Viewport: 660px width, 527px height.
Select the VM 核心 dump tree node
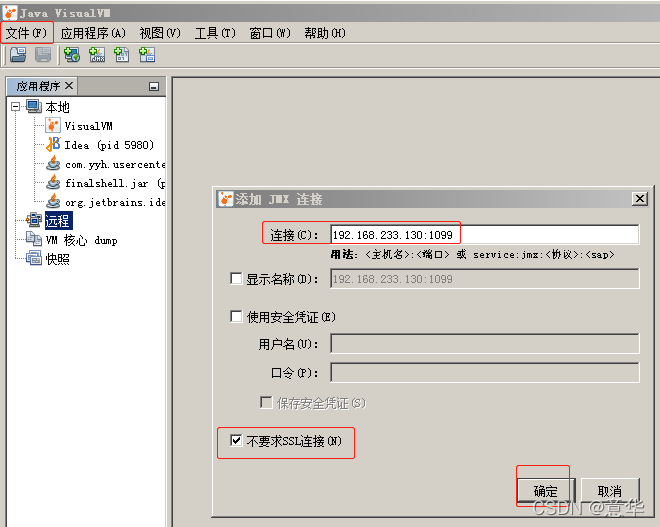click(x=81, y=240)
